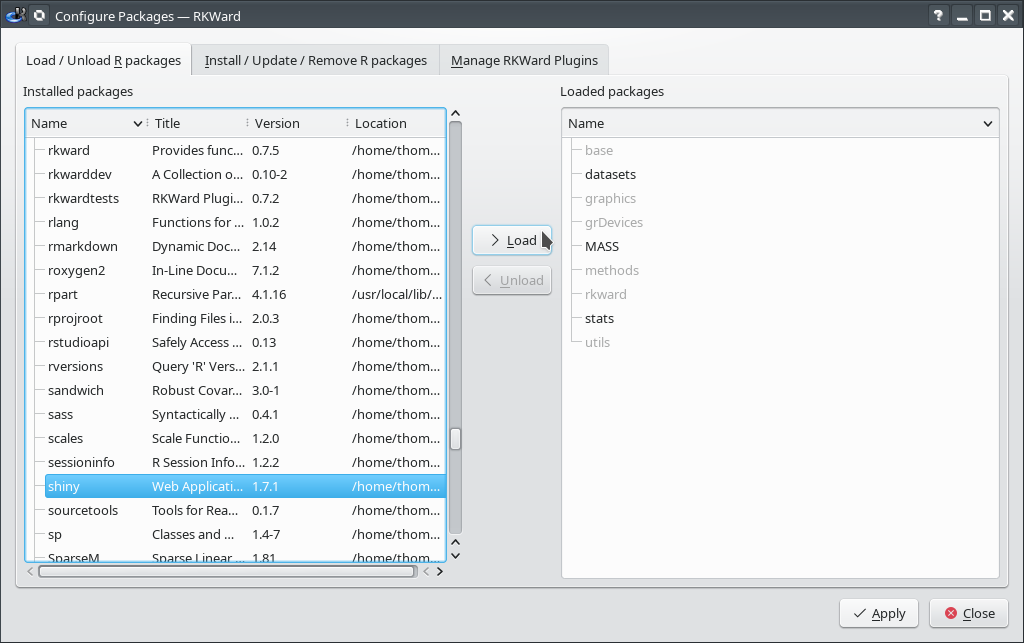The width and height of the screenshot is (1024, 643).
Task: Select the rlang package
Action: (245, 223)
